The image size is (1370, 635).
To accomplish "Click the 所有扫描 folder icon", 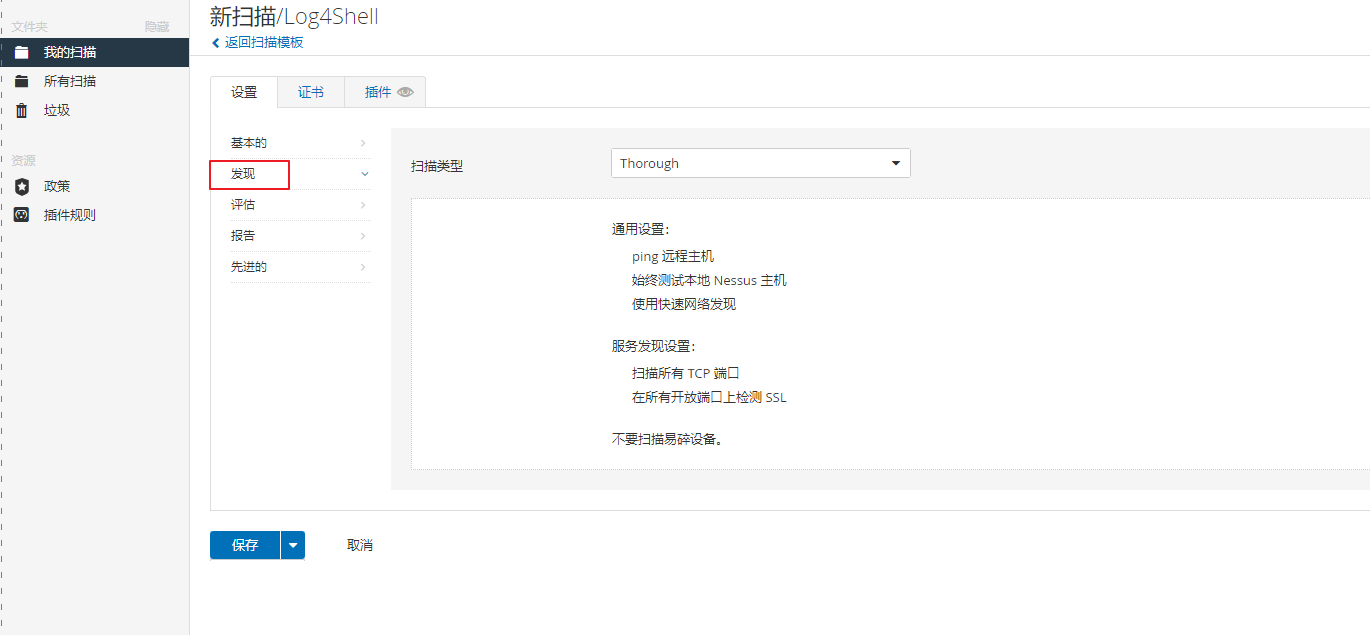I will click(x=21, y=81).
